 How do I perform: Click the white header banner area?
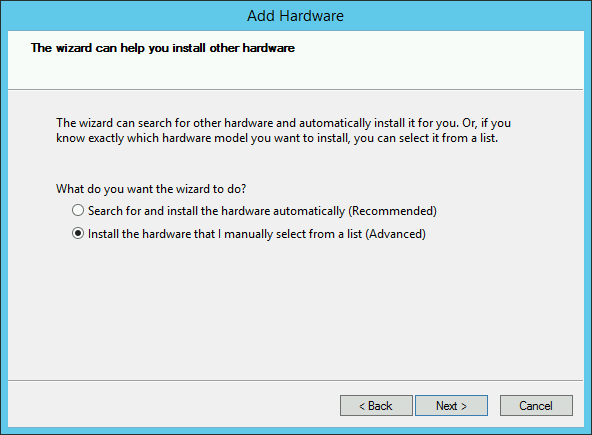click(x=296, y=60)
